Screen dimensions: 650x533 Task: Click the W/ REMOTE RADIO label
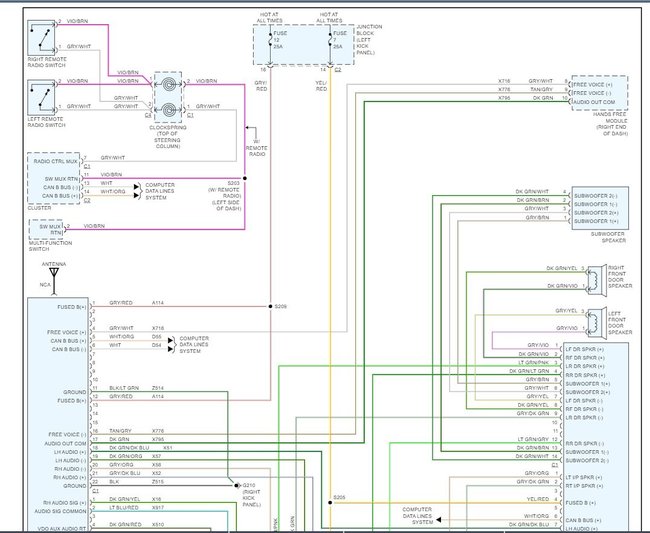pos(257,148)
